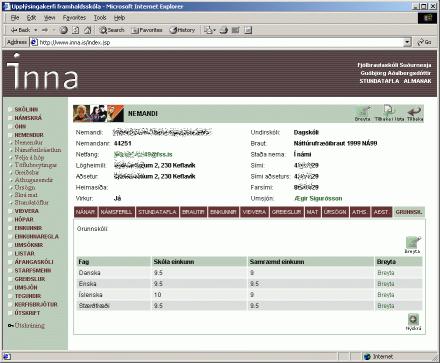Click the Print toolbar icon
This screenshot has height=363, width=440.
[x=224, y=30]
